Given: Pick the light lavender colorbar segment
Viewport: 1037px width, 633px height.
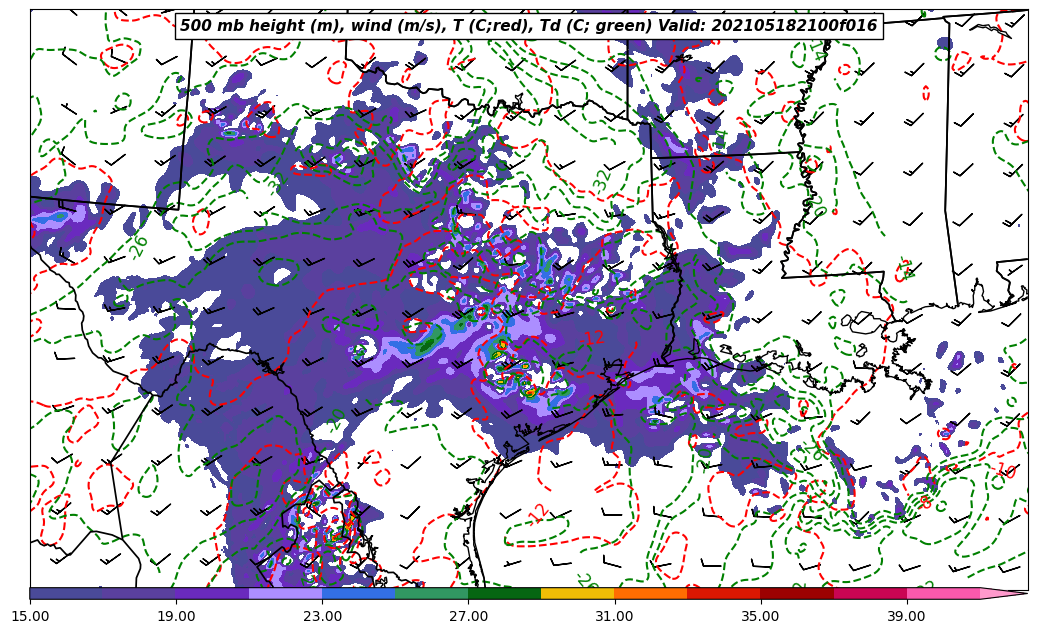Looking at the screenshot, I should click(x=285, y=593).
